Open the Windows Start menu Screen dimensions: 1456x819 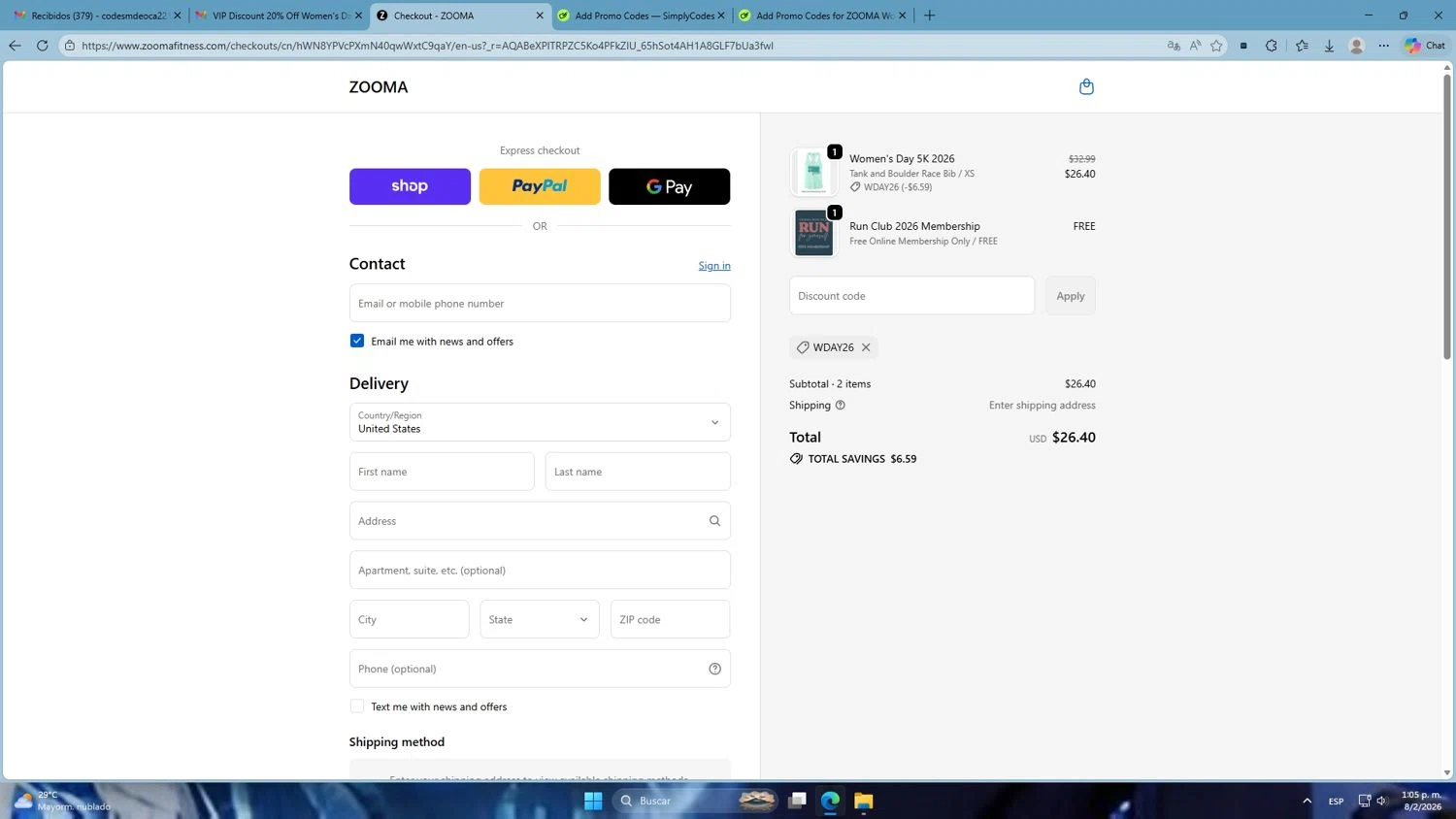click(x=593, y=801)
